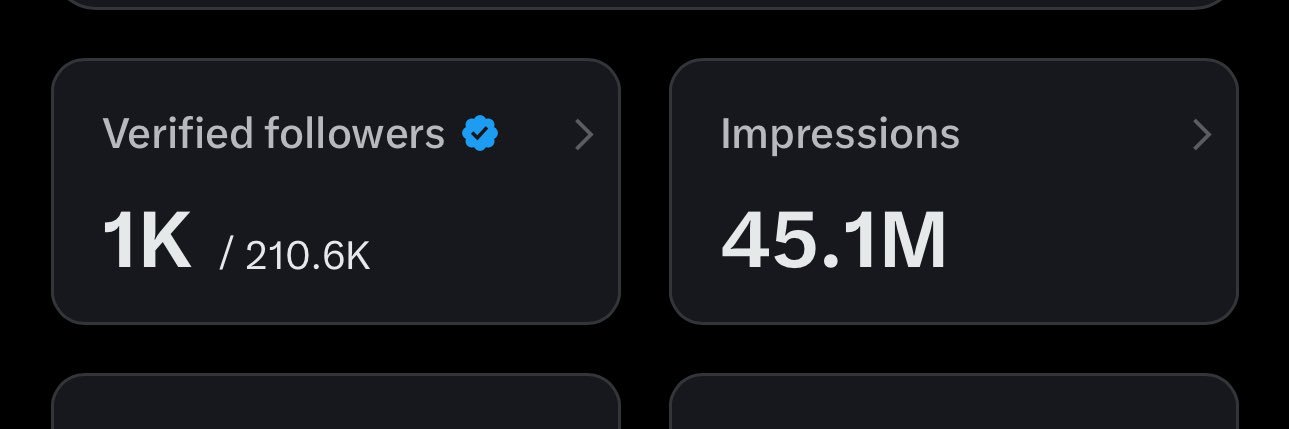This screenshot has height=429, width=1289.
Task: Open the Impressions stats card
Action: [954, 191]
